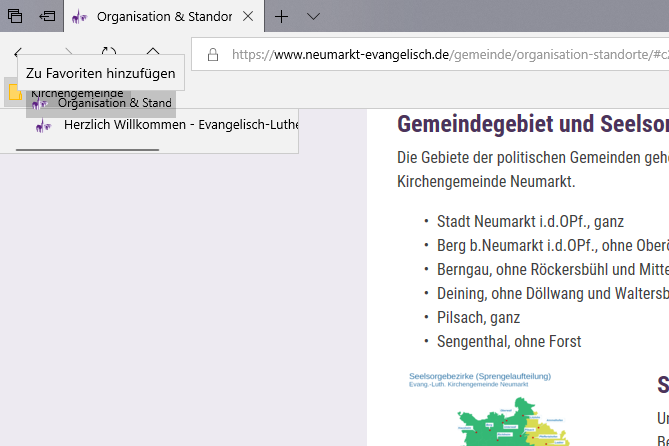This screenshot has width=669, height=446.
Task: Click text Sengenthal, ohne Forst
Action: [509, 341]
